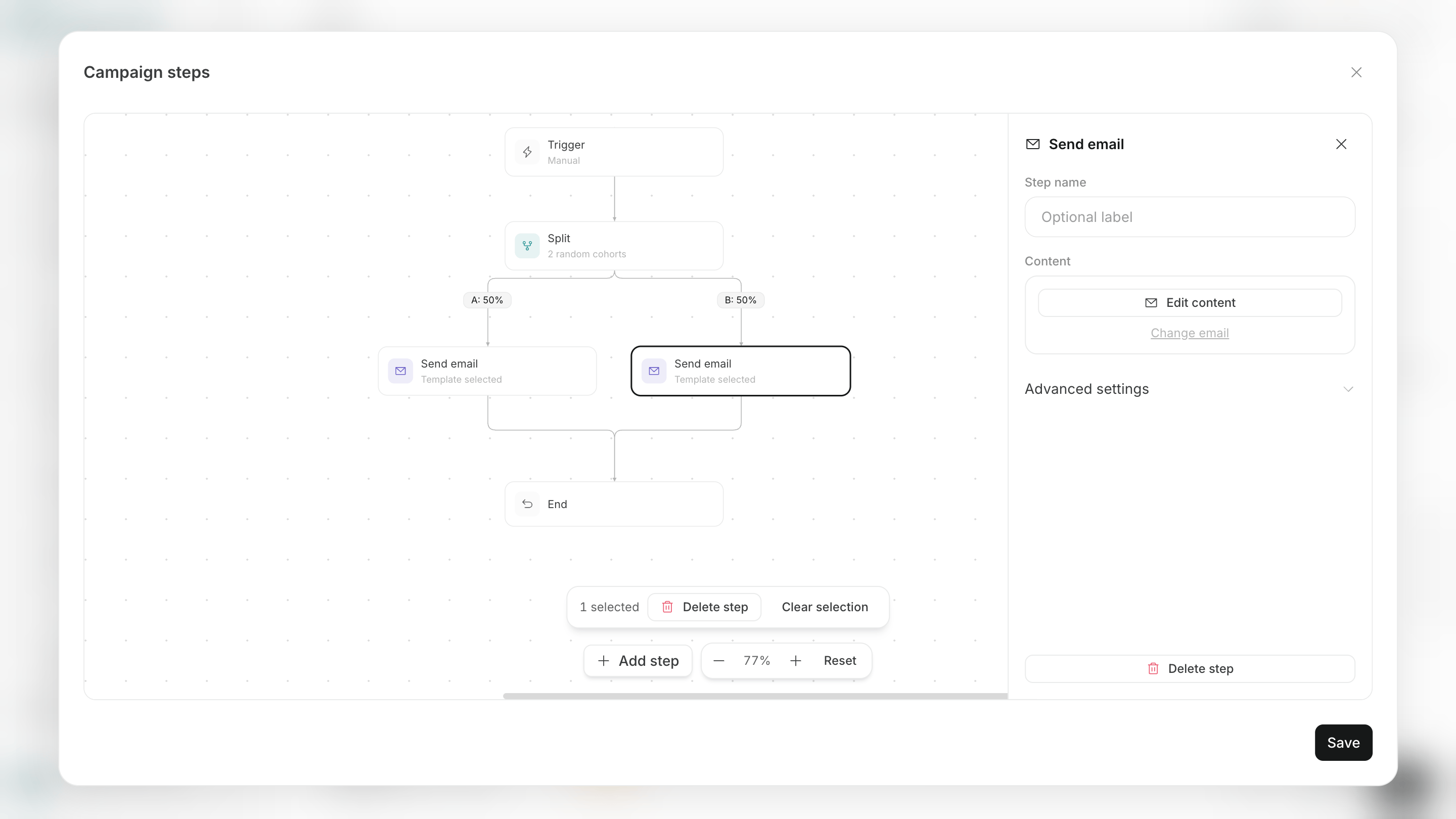This screenshot has width=1456, height=819.
Task: Click the Campaign steps title
Action: (147, 72)
